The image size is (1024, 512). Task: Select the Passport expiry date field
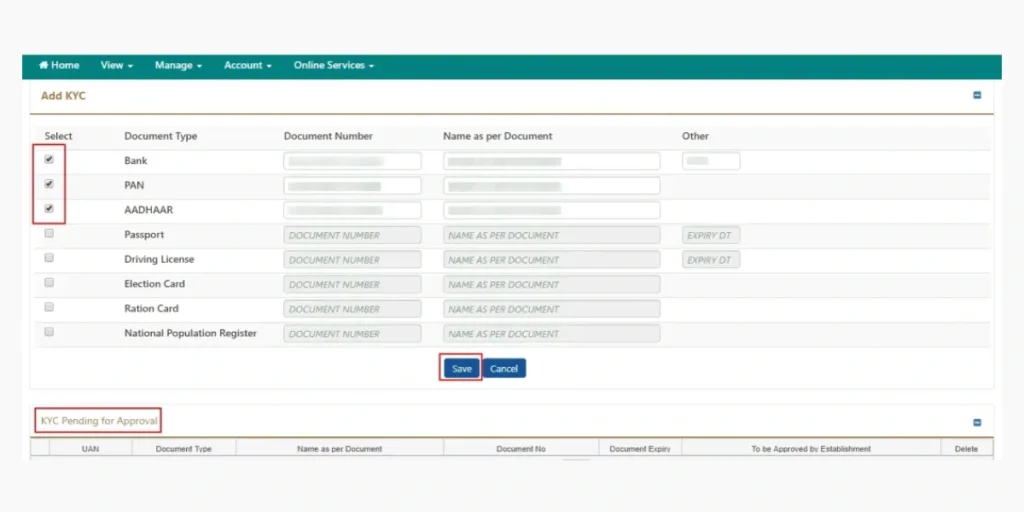[x=711, y=235]
